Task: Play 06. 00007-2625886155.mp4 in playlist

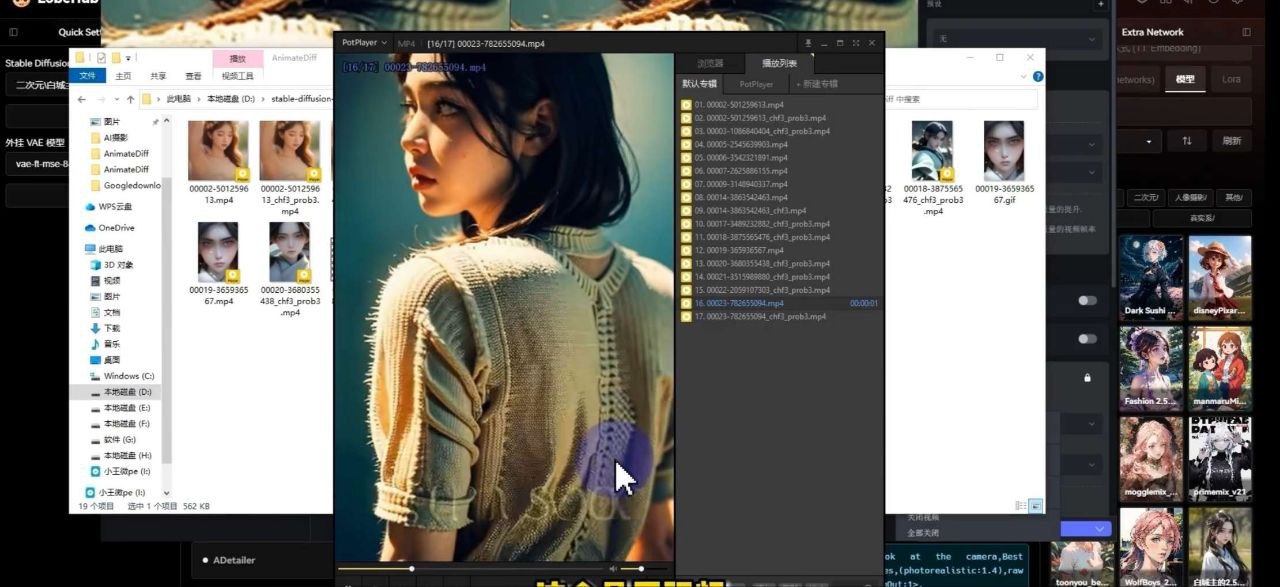Action: pos(741,171)
